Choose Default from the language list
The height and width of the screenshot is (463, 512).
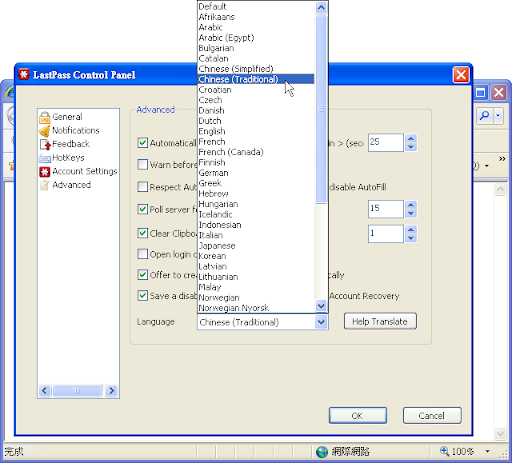(x=256, y=6)
